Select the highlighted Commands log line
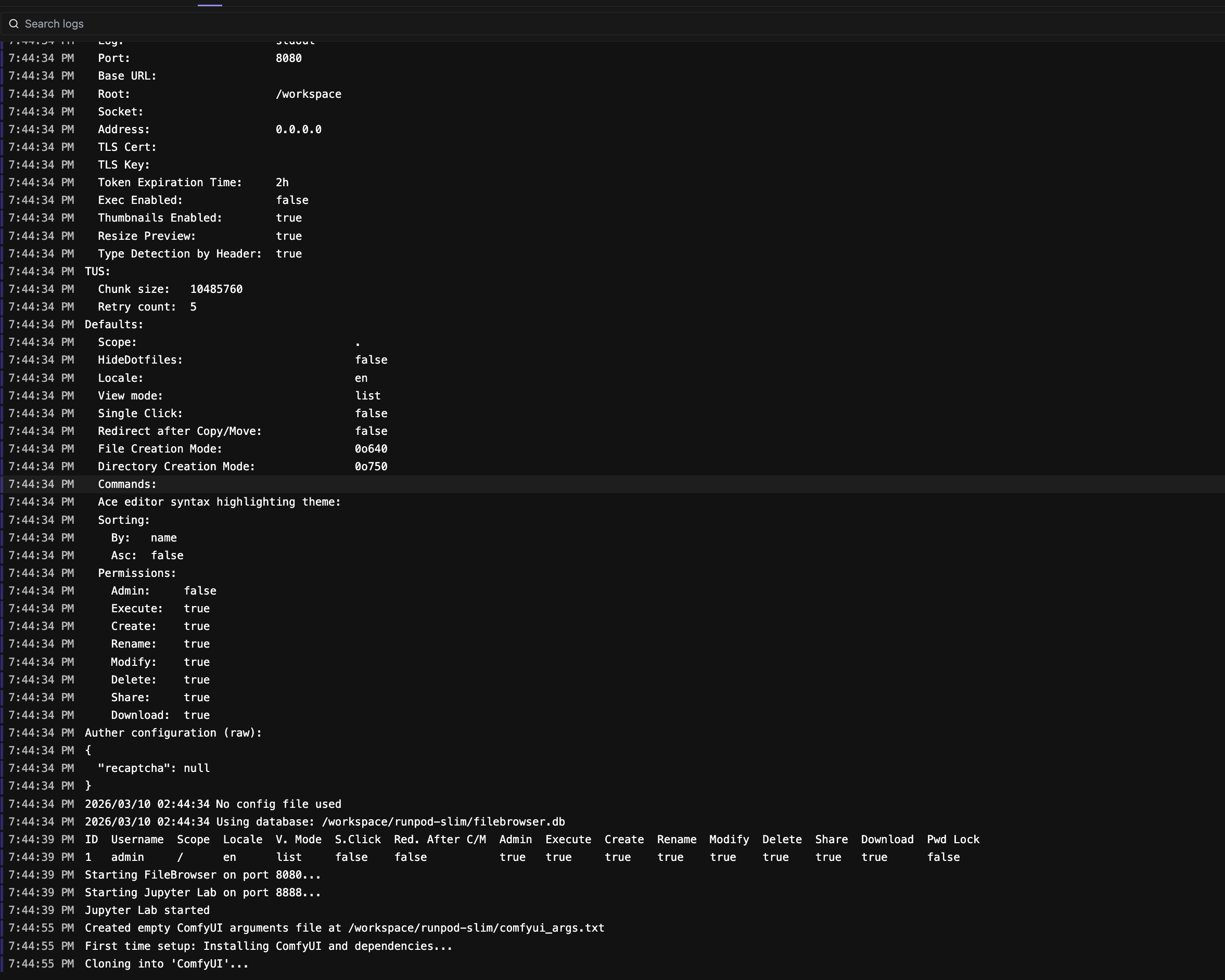 (x=126, y=484)
